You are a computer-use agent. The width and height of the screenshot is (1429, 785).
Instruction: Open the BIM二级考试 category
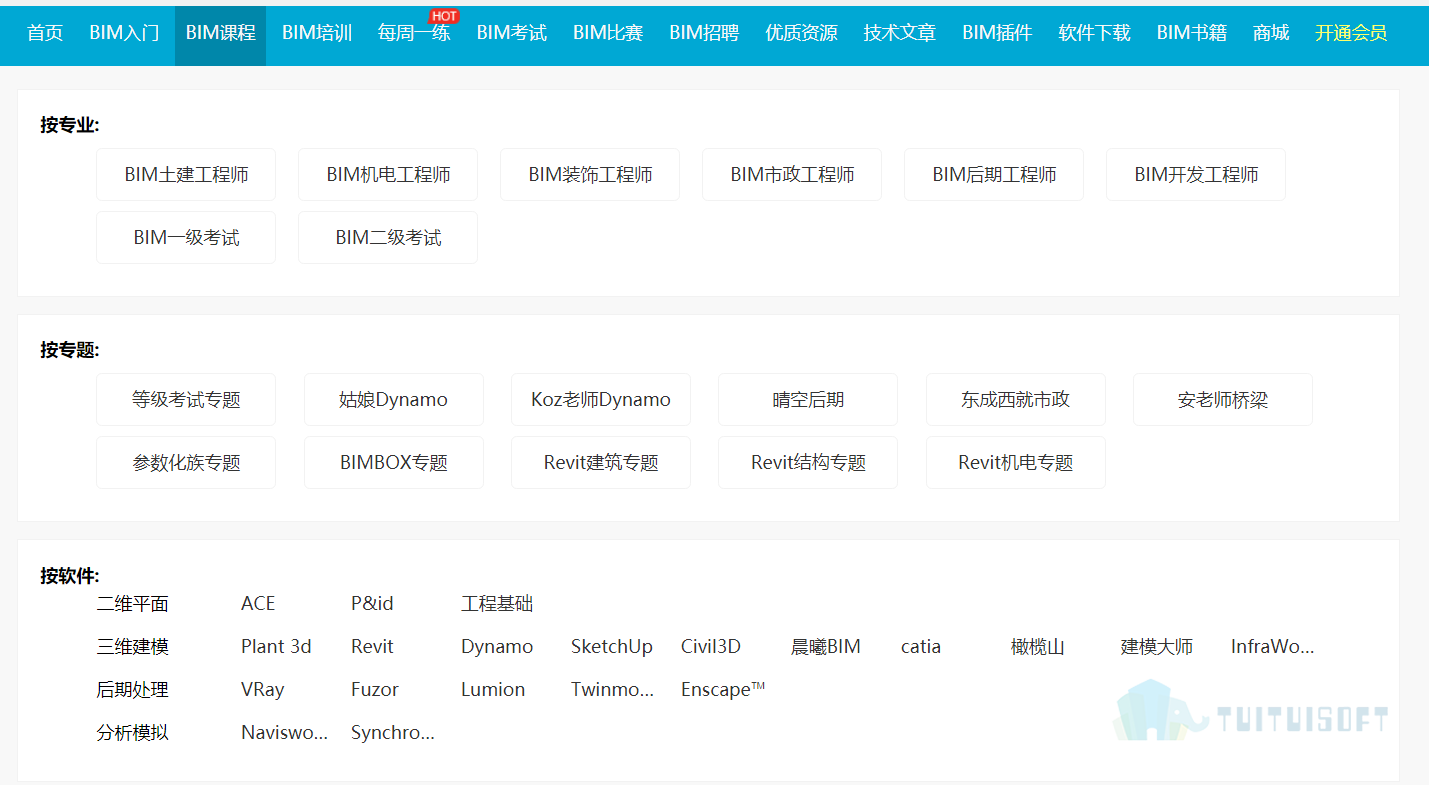[x=388, y=238]
